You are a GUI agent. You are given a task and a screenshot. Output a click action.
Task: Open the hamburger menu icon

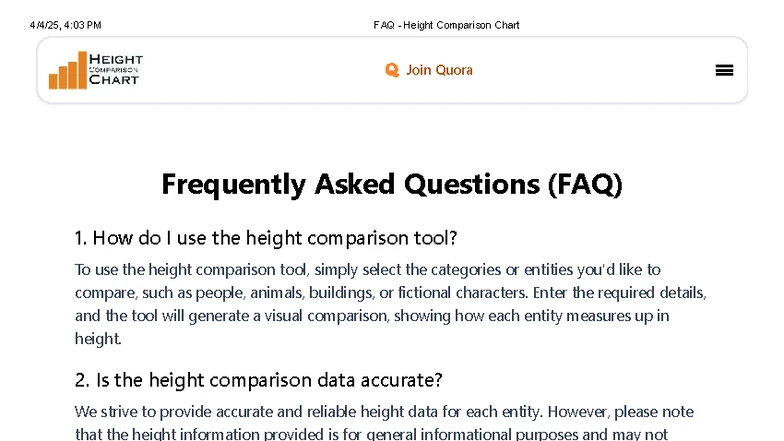[725, 70]
